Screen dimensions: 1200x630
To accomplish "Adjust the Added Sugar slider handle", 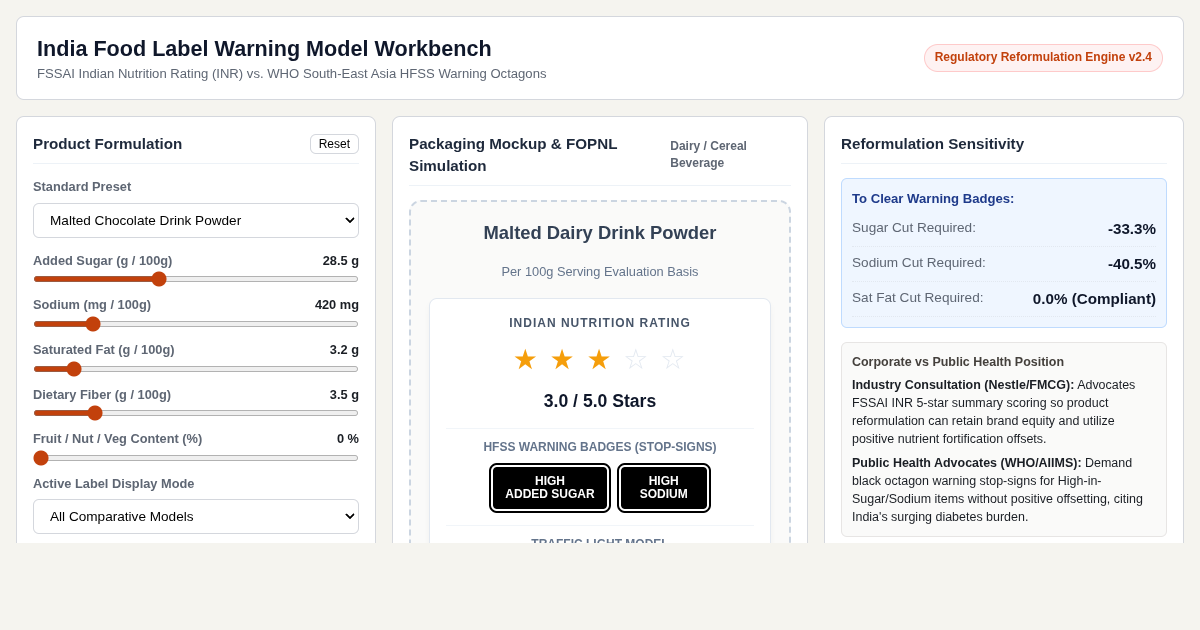I will 159,279.
